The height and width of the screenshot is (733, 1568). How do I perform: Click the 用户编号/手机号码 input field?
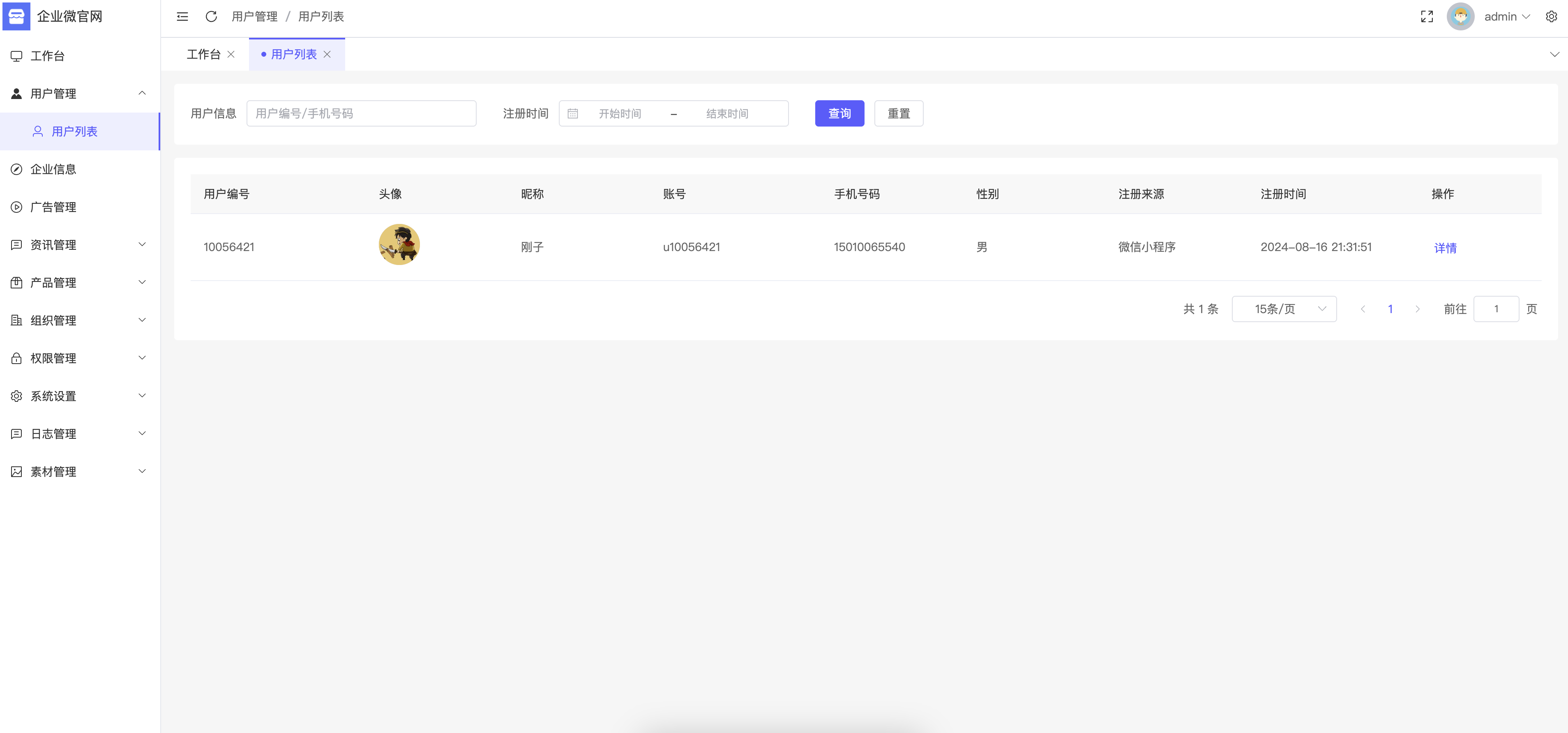(x=361, y=114)
